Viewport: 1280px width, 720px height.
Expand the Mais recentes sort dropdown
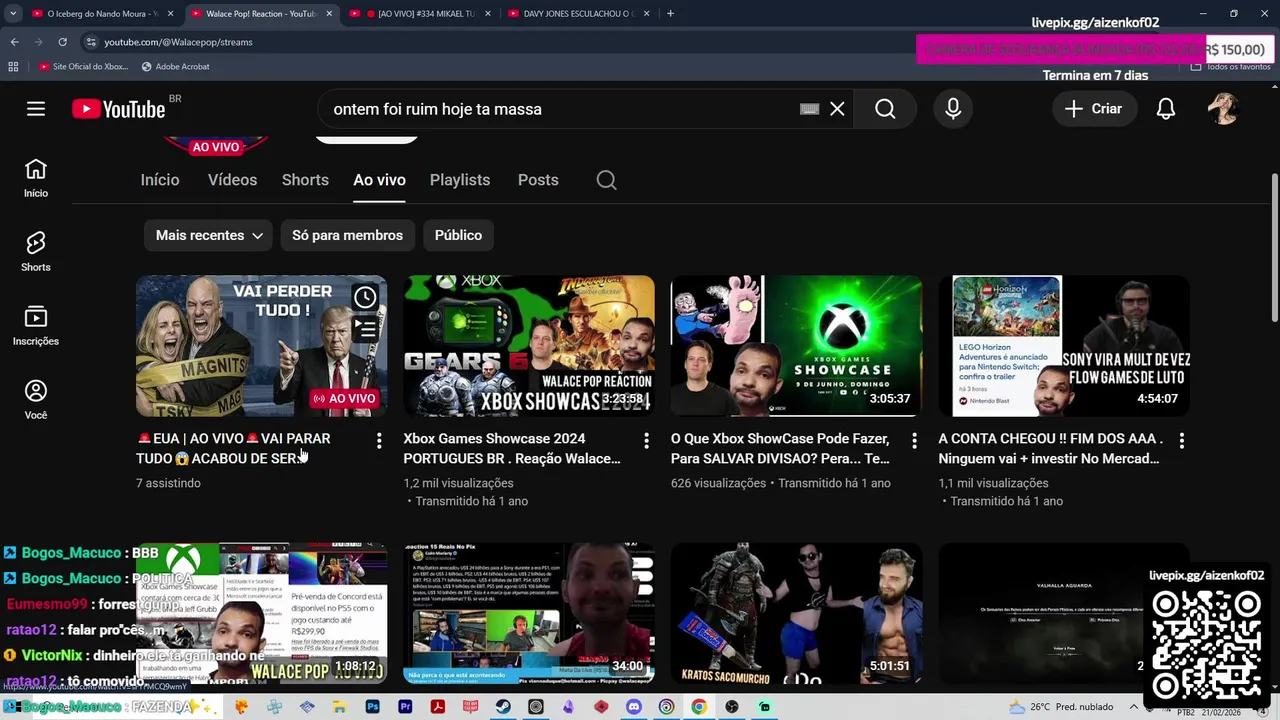(209, 235)
